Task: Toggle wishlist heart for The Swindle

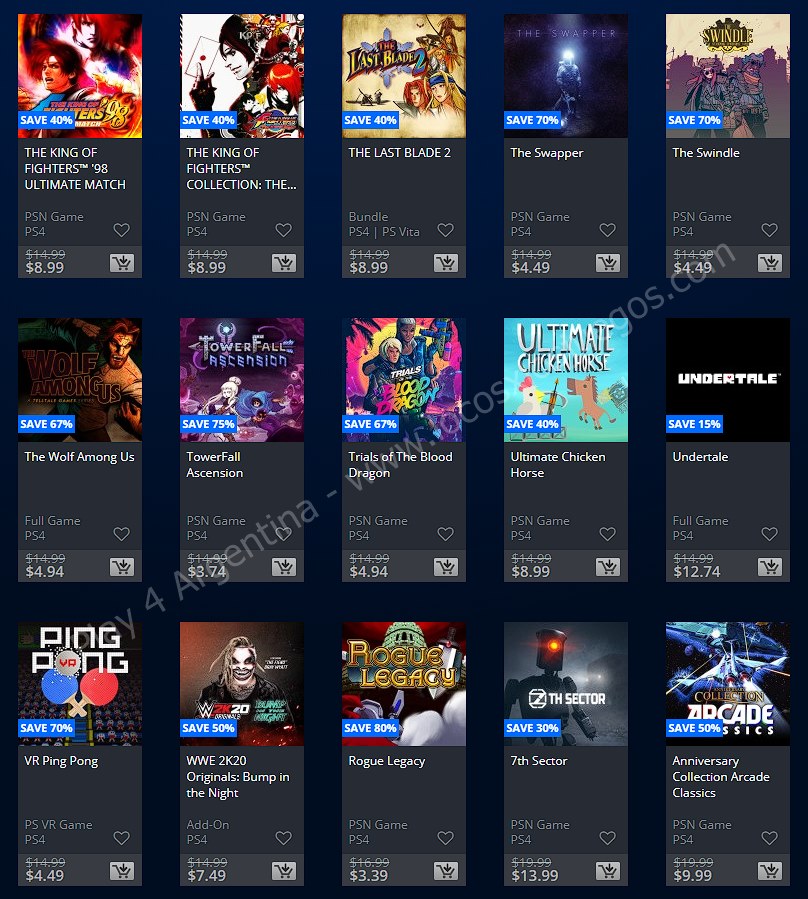Action: (x=770, y=230)
